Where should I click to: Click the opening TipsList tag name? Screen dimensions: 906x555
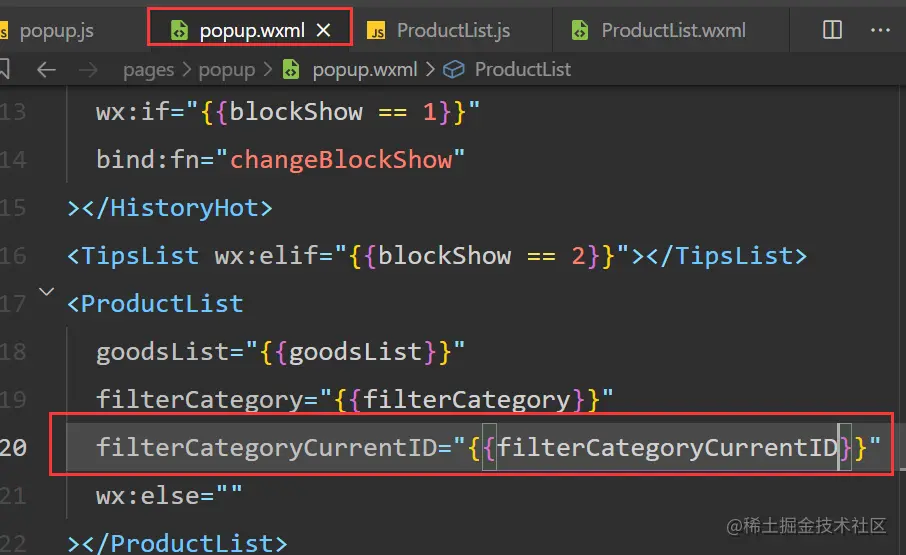140,256
